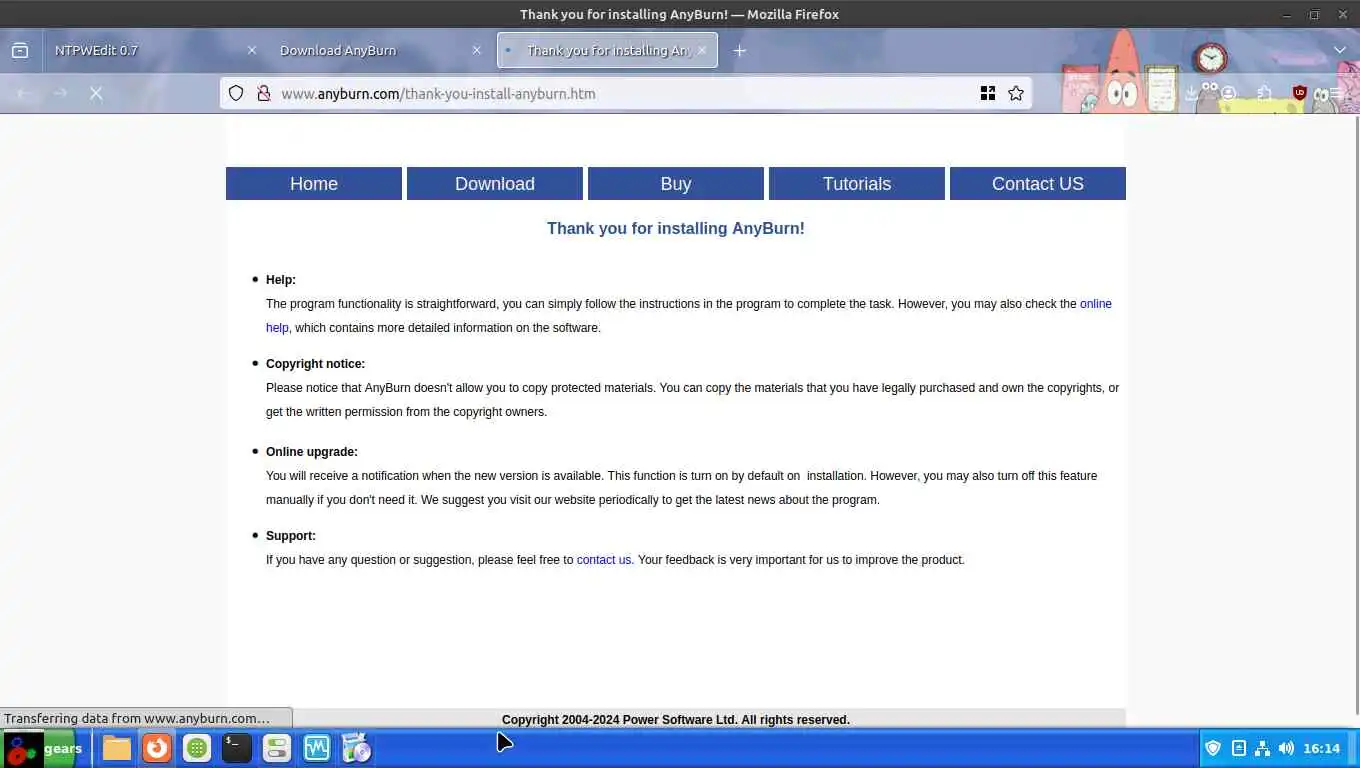Click the QR-style grid icon in address bar

(988, 93)
